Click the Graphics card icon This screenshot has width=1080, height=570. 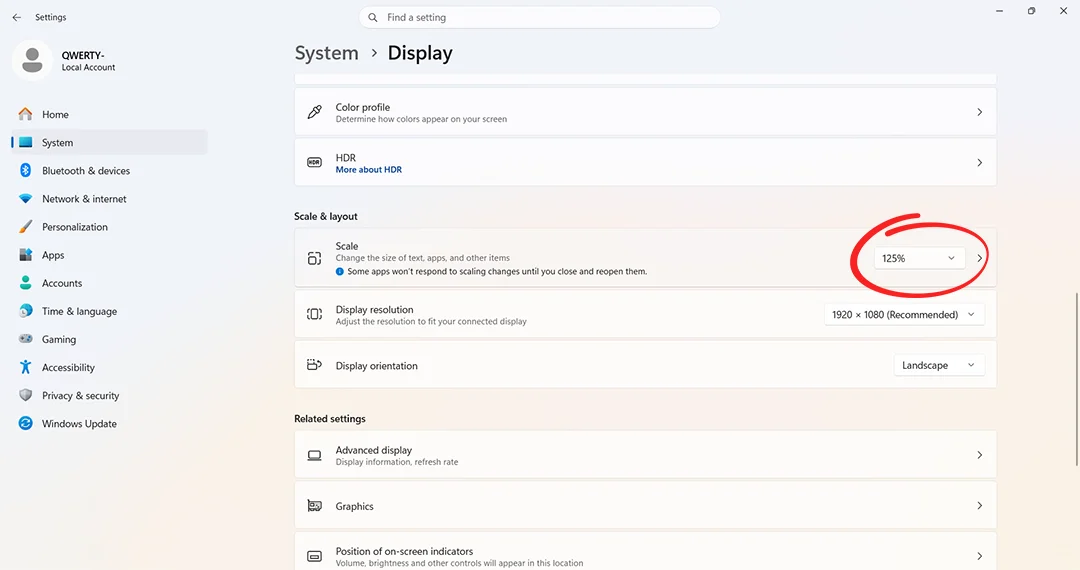[x=314, y=506]
